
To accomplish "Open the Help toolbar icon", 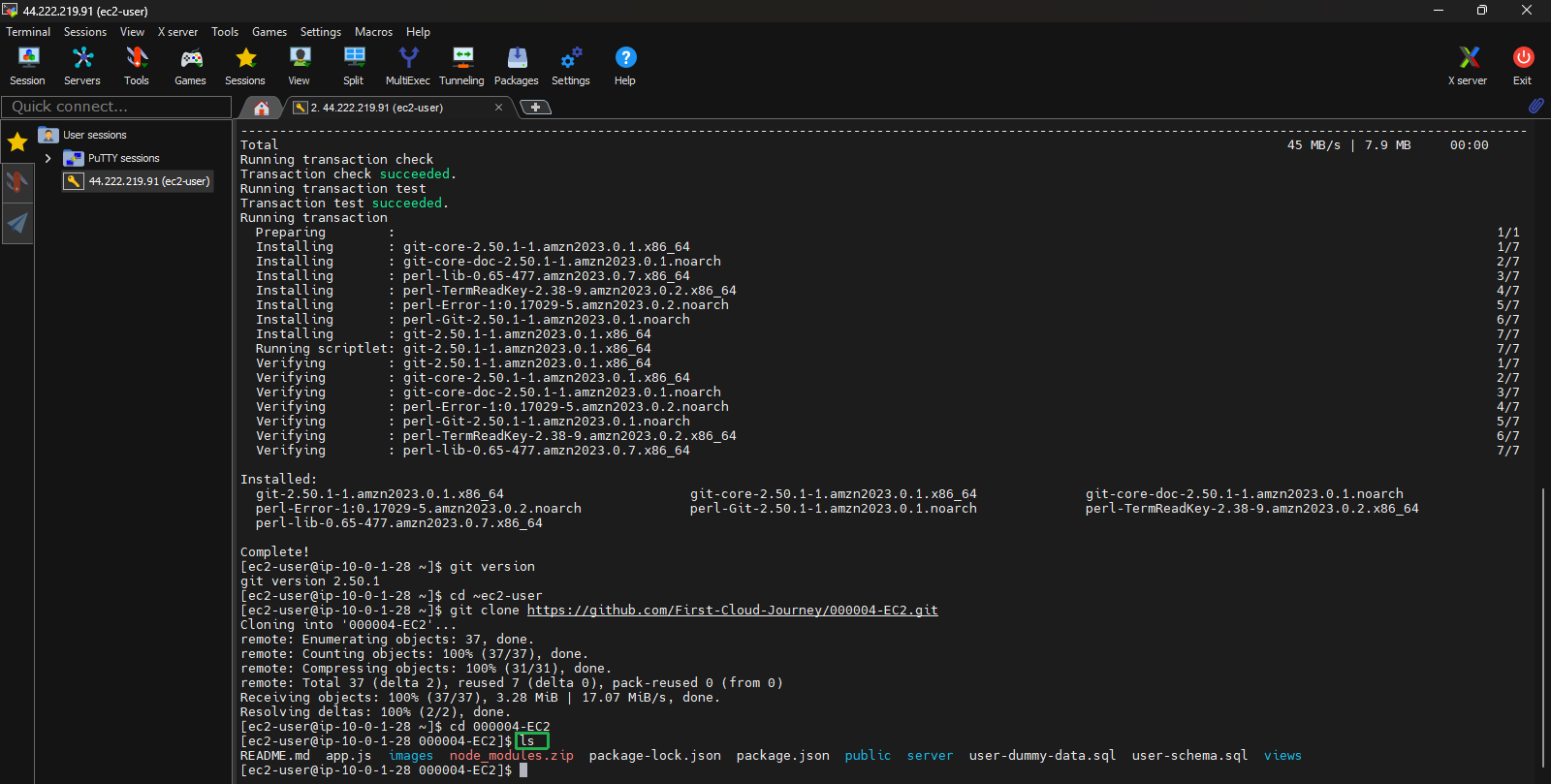I will click(x=625, y=66).
